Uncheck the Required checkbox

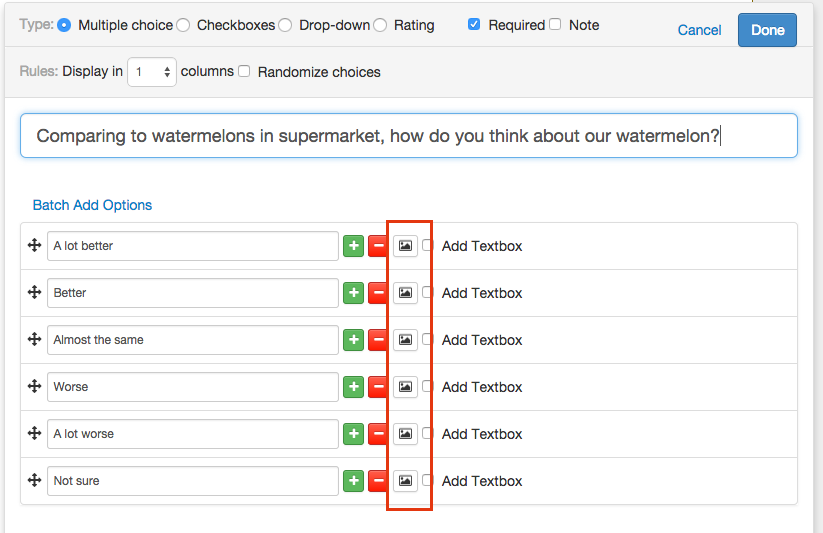[474, 25]
